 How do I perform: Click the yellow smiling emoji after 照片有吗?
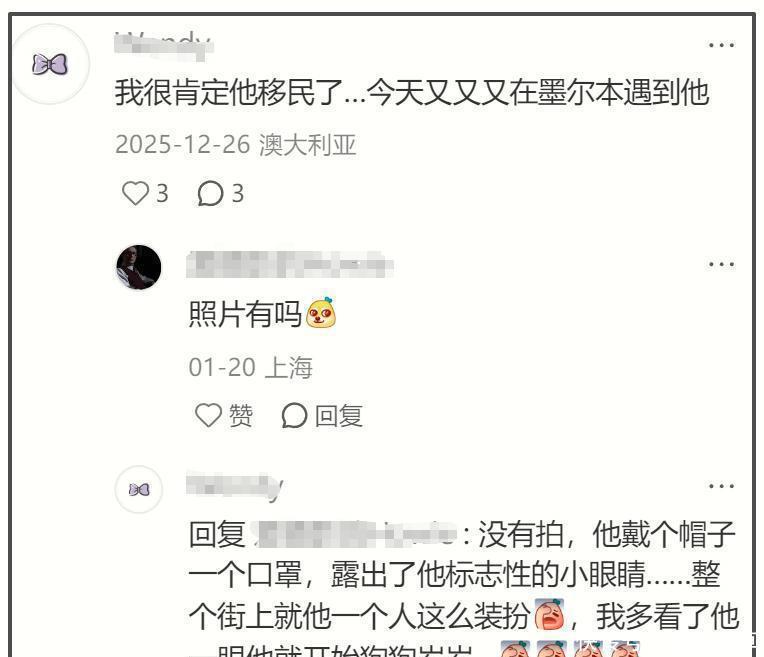click(321, 312)
